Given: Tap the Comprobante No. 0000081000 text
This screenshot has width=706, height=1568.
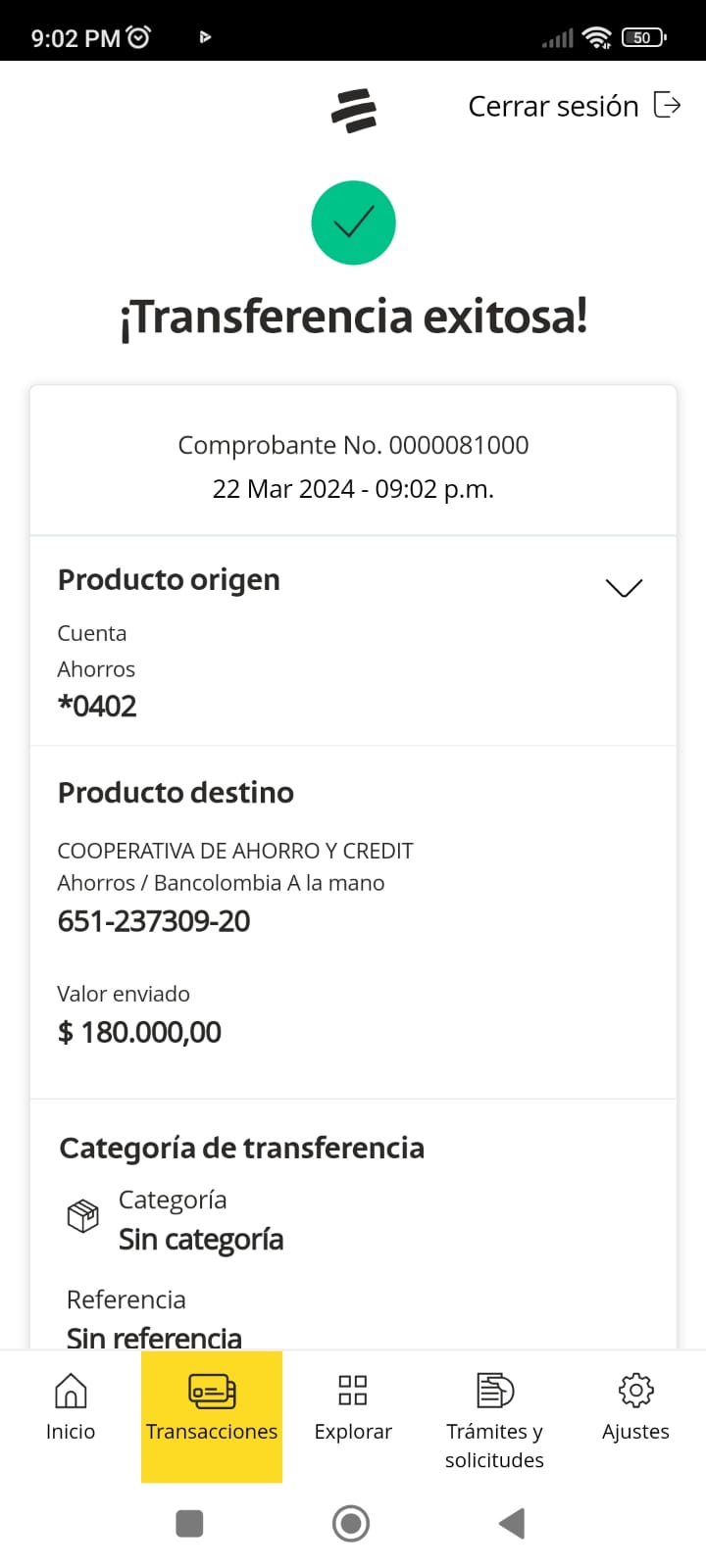Looking at the screenshot, I should pos(353,445).
